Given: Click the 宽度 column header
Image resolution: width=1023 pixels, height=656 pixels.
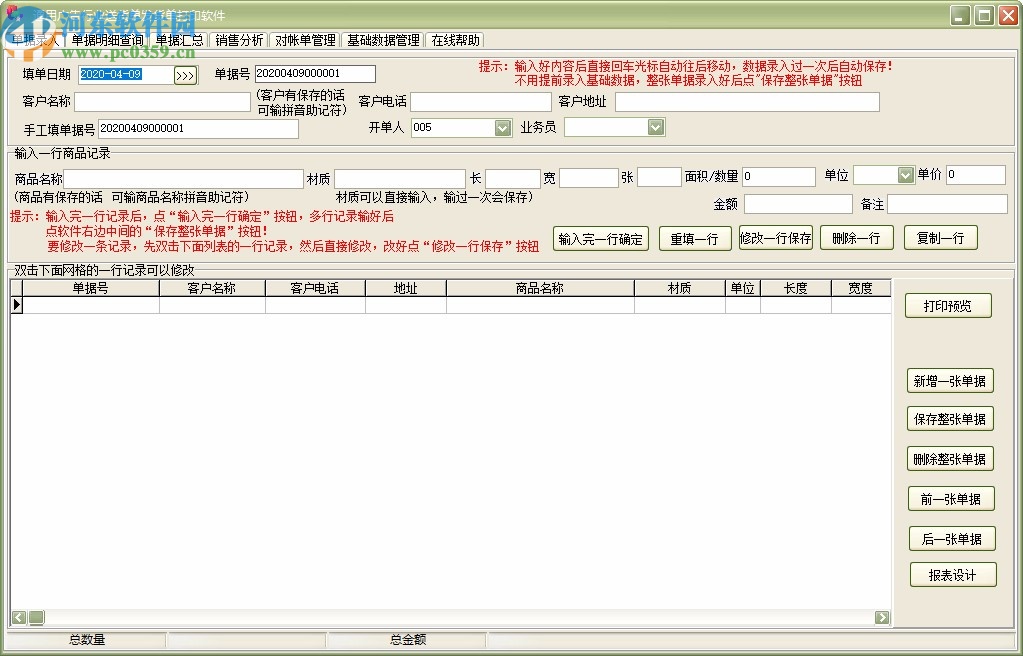Looking at the screenshot, I should pyautogui.click(x=861, y=288).
